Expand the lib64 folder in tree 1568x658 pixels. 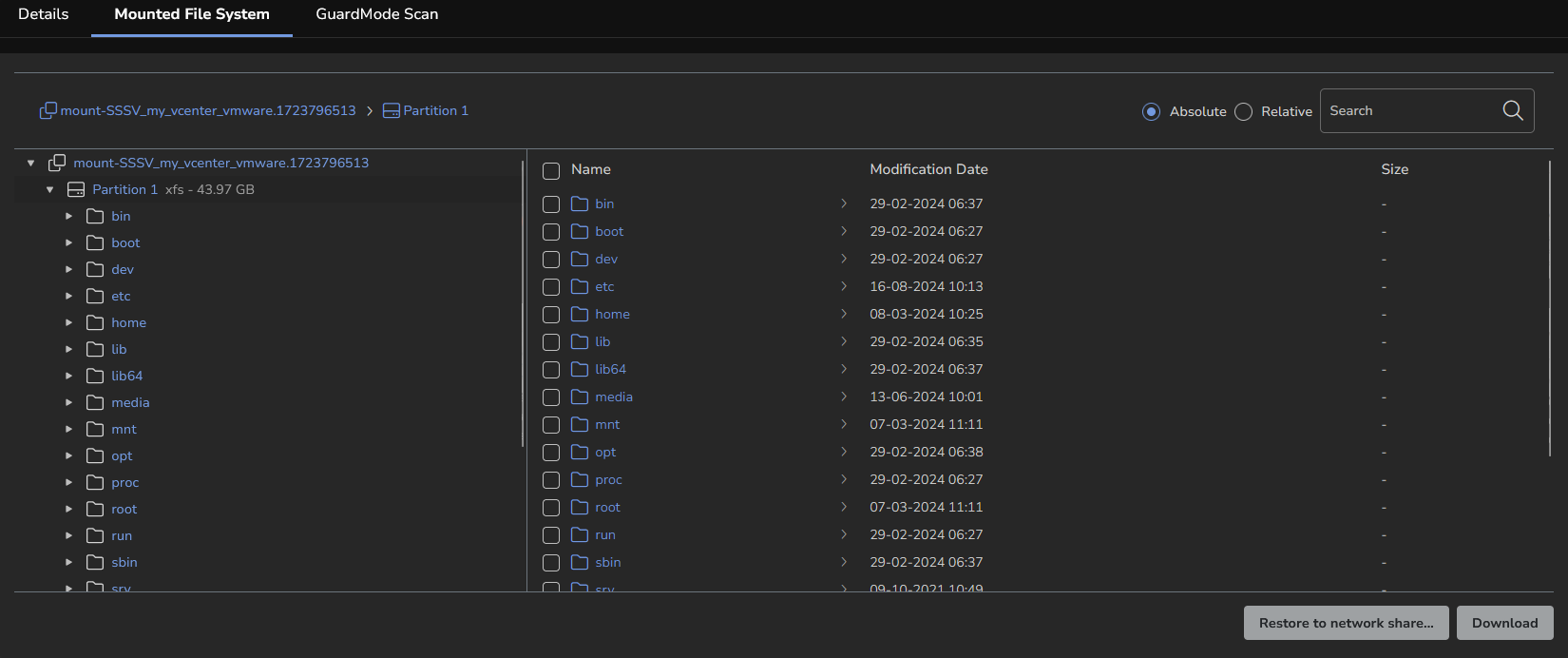coord(68,377)
